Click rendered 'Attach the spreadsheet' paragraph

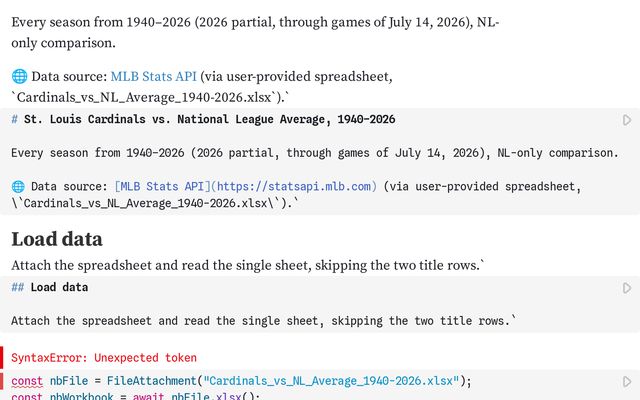(248, 265)
